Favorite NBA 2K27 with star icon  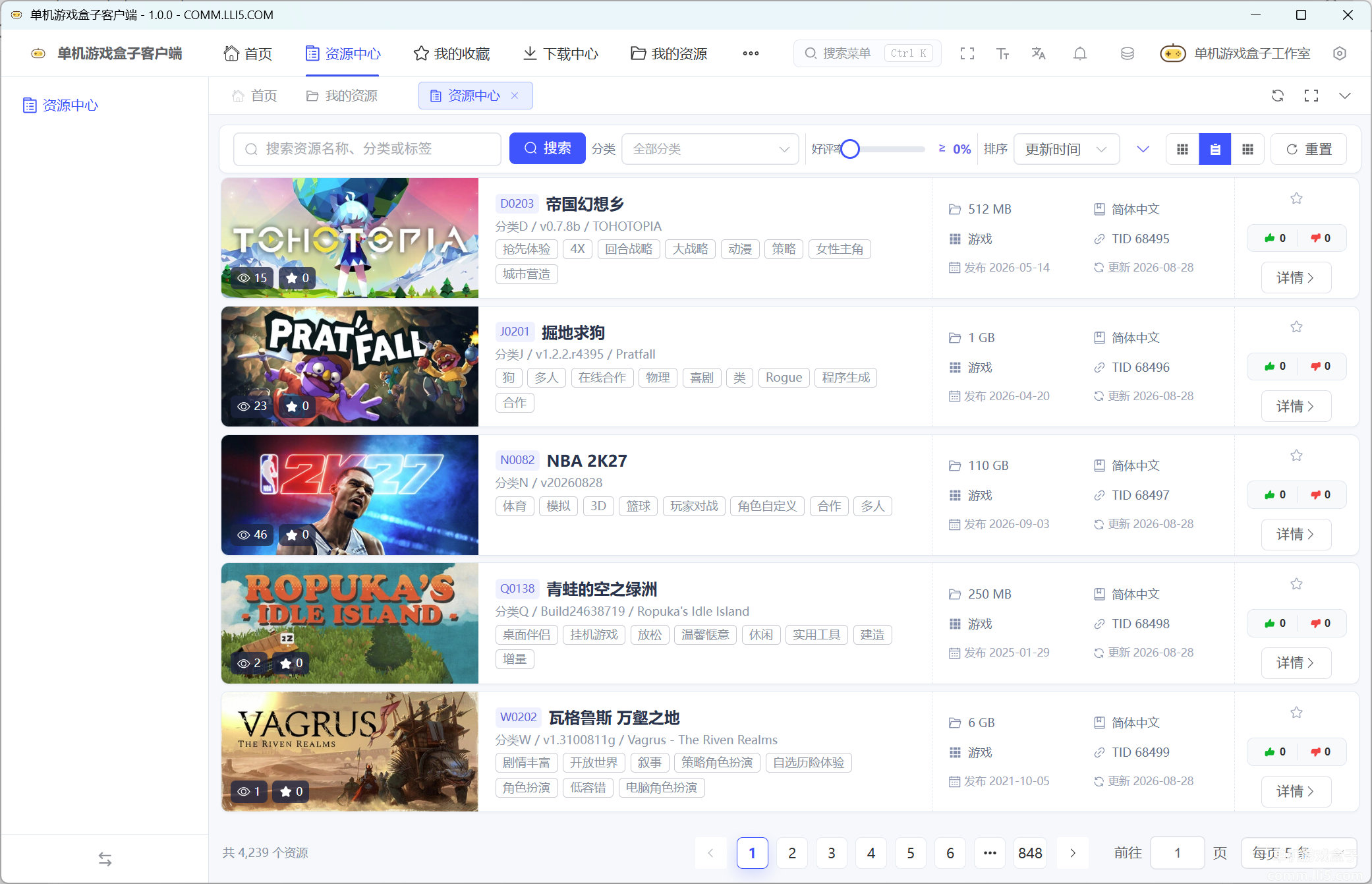[1296, 456]
